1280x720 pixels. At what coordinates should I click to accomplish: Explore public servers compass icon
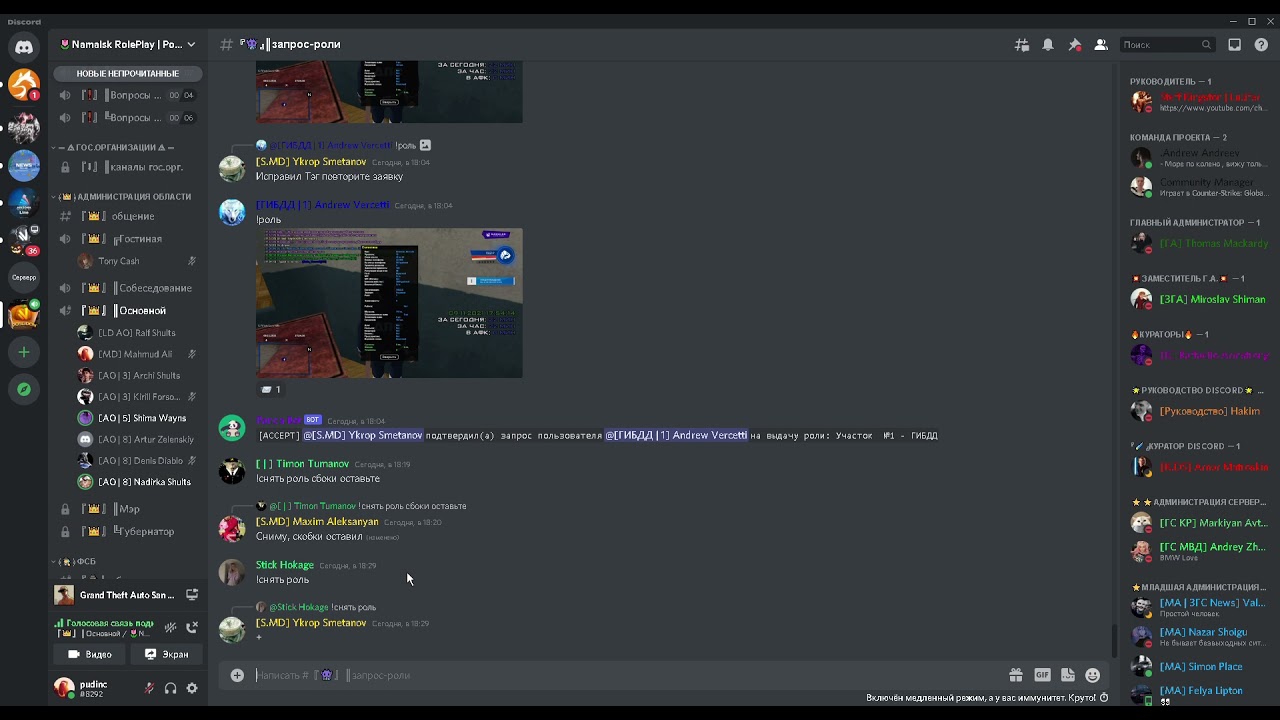24,389
